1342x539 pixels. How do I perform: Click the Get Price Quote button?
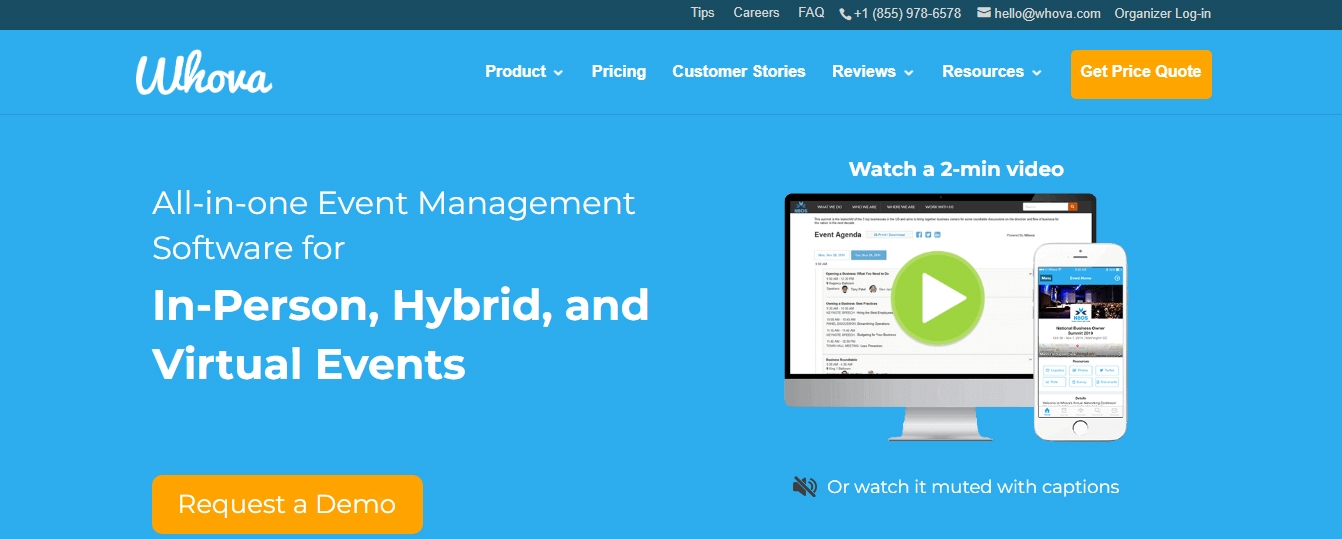[x=1140, y=73]
